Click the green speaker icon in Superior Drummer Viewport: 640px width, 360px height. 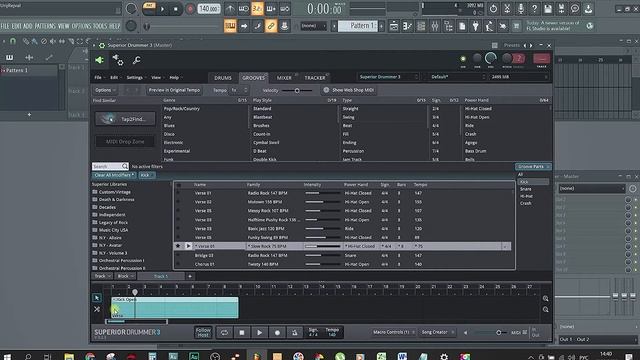pyautogui.click(x=100, y=60)
